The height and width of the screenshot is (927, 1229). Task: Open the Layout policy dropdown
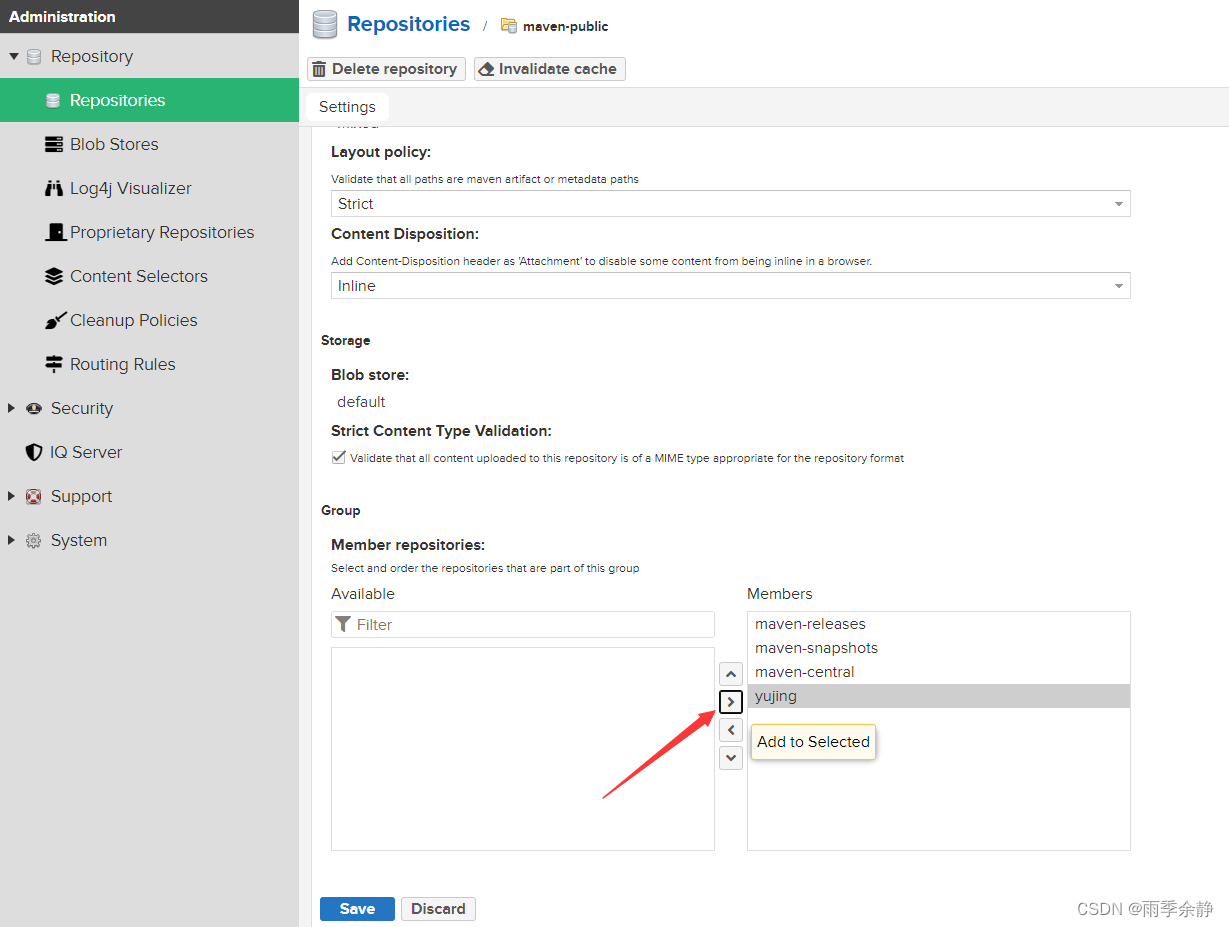tap(730, 204)
